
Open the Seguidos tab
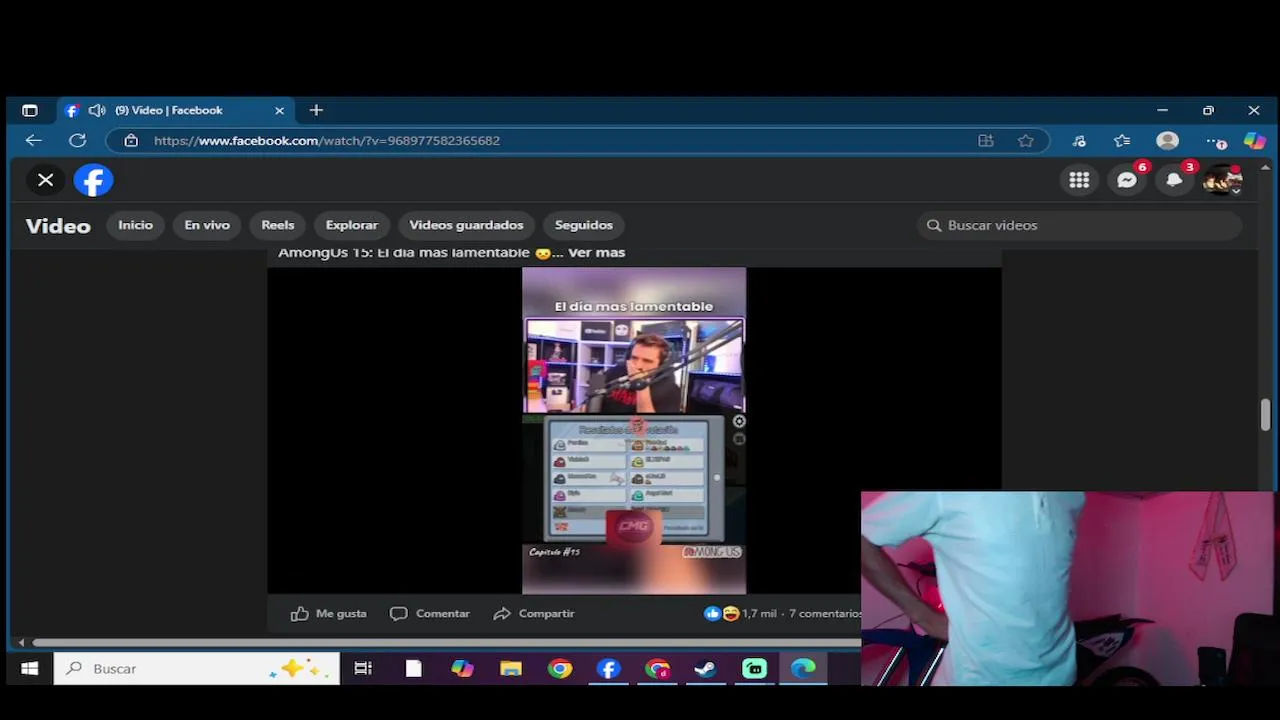pyautogui.click(x=584, y=225)
